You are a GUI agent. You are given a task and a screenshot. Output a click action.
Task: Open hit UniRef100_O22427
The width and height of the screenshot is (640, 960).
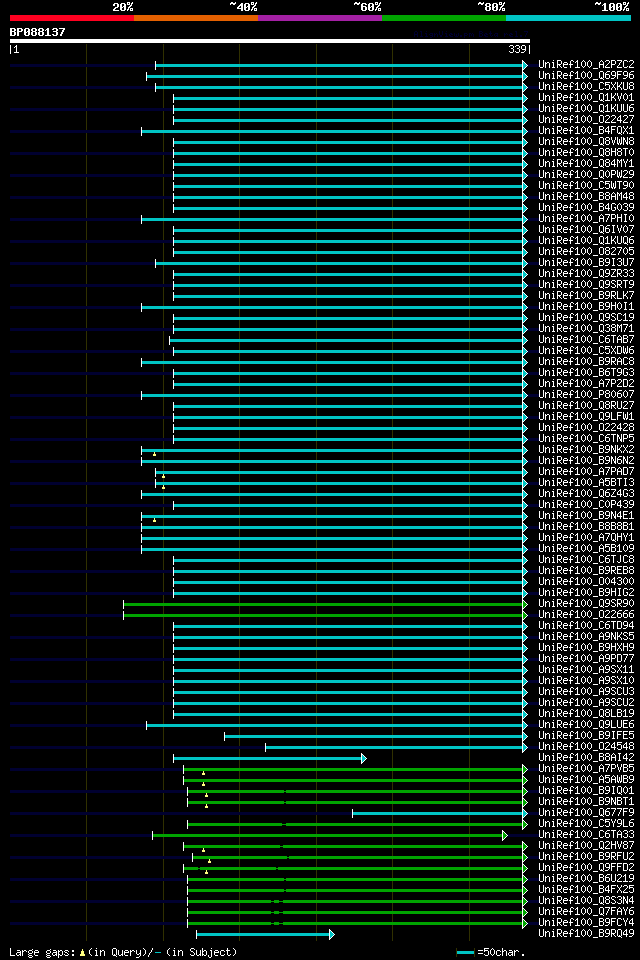[x=586, y=119]
